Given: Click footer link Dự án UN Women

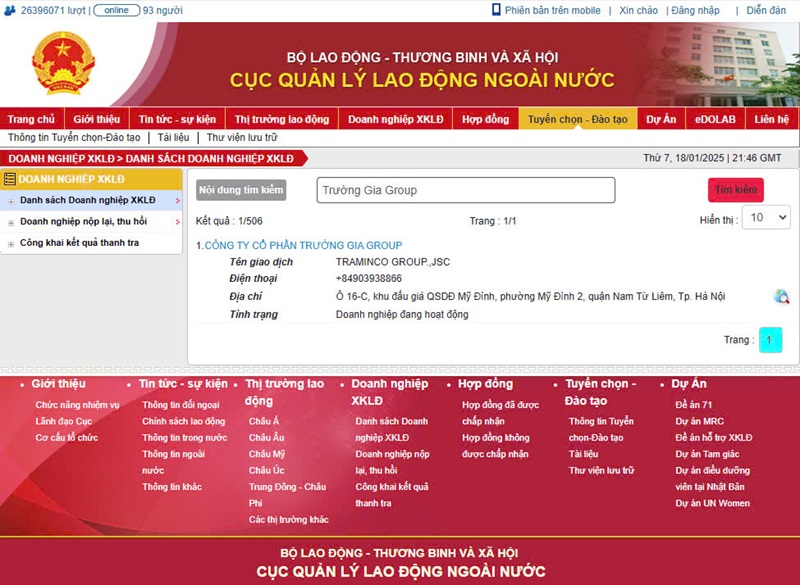Looking at the screenshot, I should [x=713, y=503].
